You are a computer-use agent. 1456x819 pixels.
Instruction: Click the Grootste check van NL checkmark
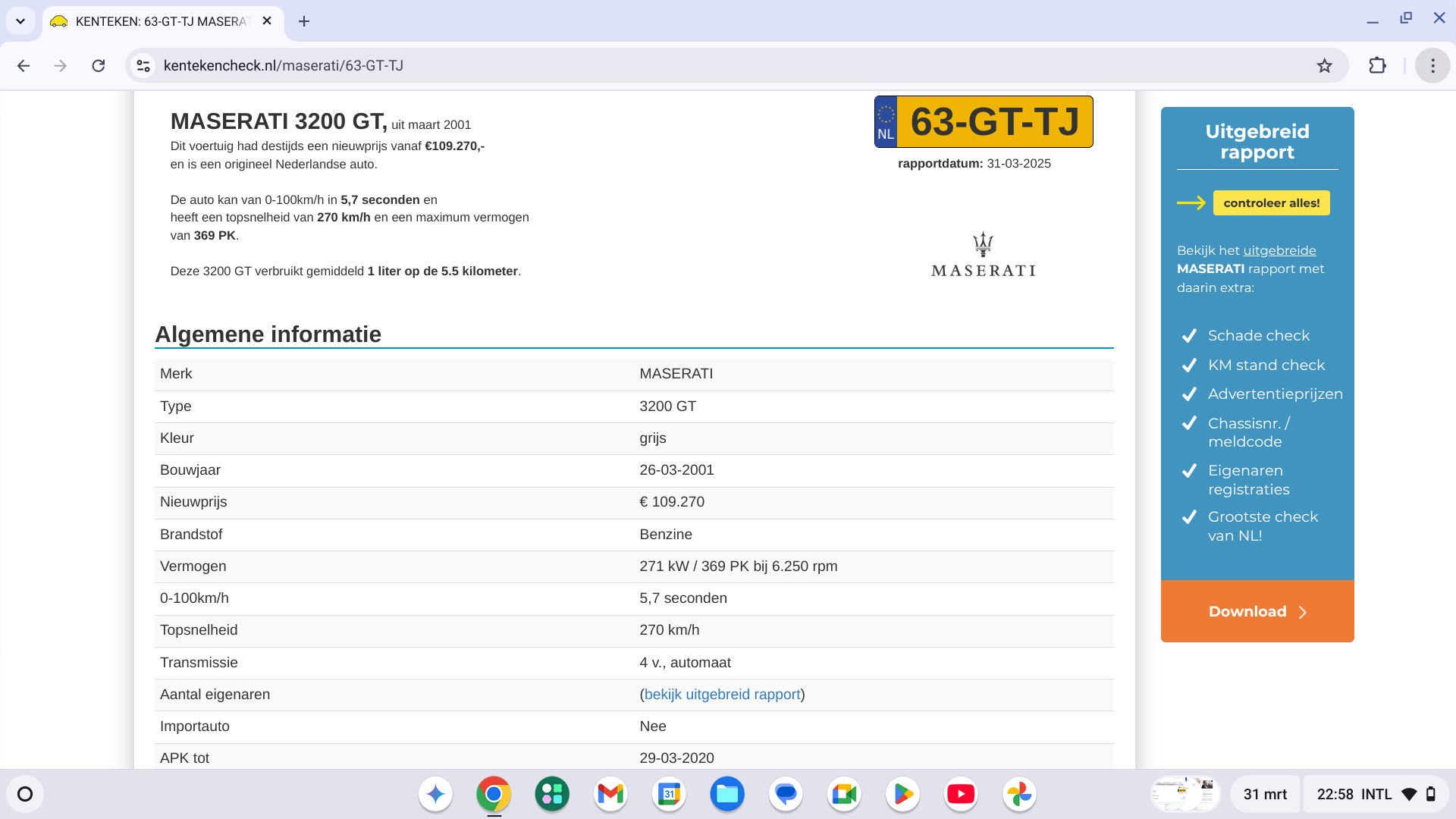(x=1189, y=517)
